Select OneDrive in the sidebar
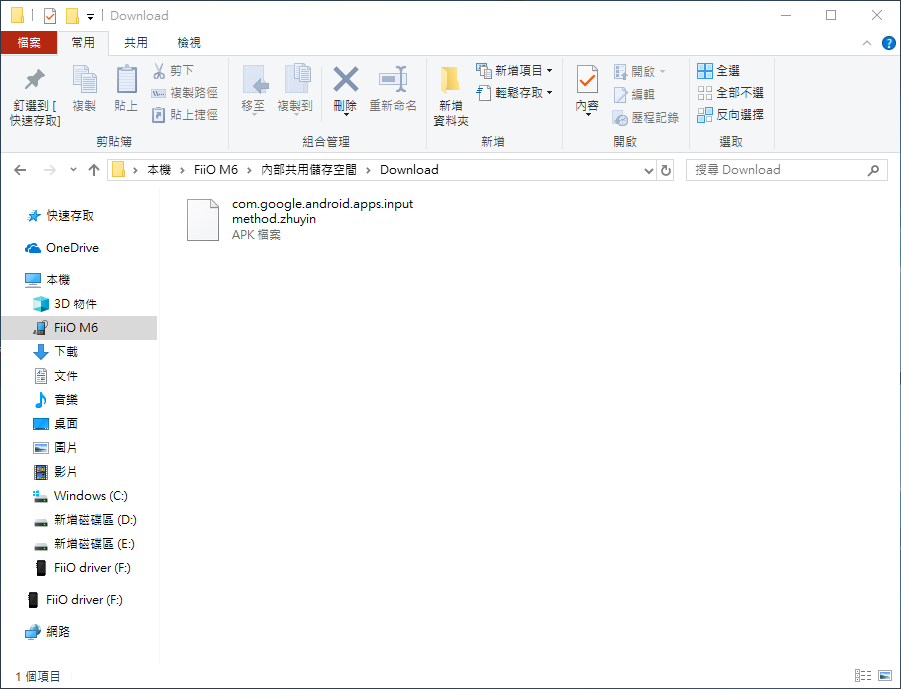901x689 pixels. [62, 248]
